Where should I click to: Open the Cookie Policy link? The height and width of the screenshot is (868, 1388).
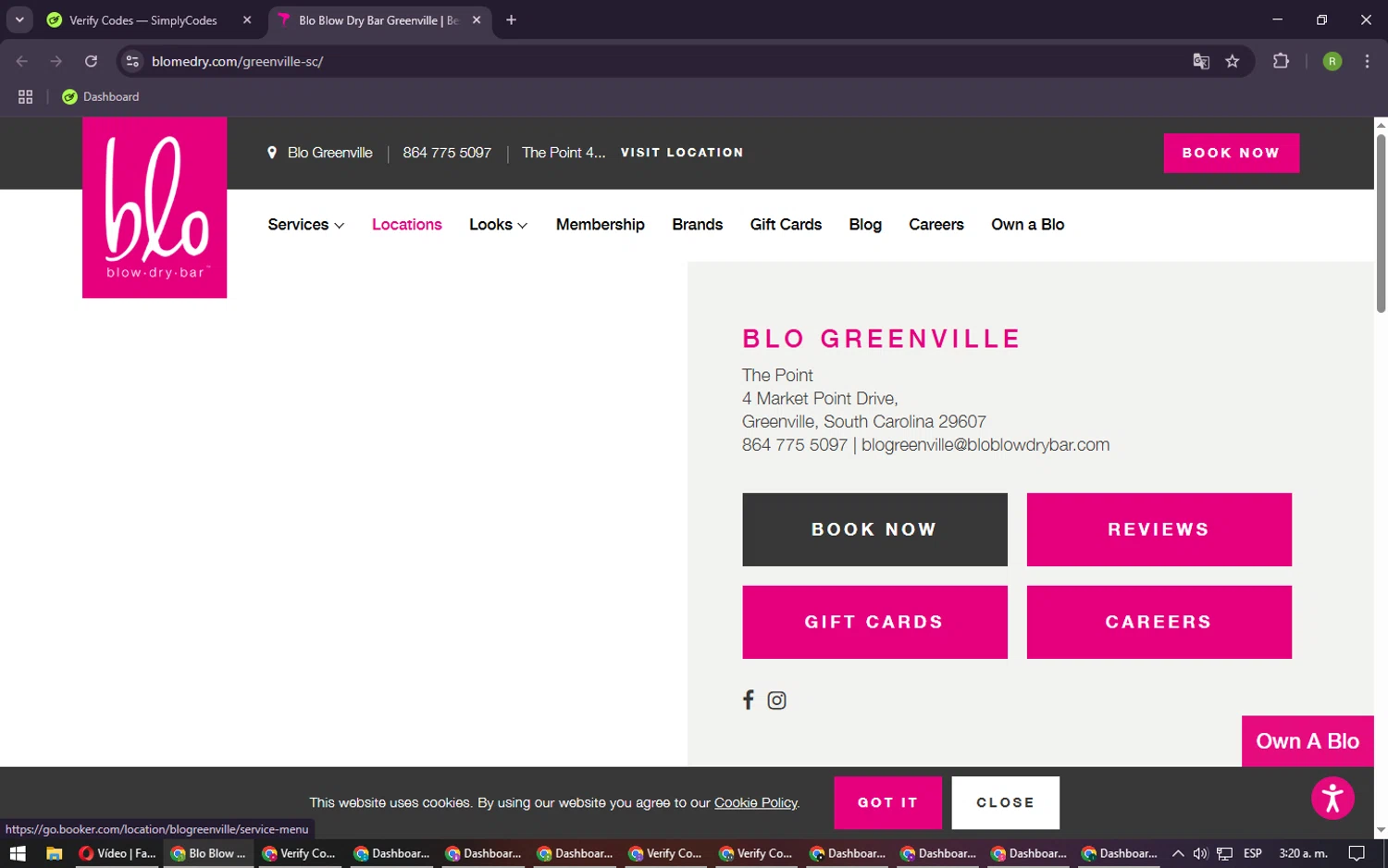[755, 802]
